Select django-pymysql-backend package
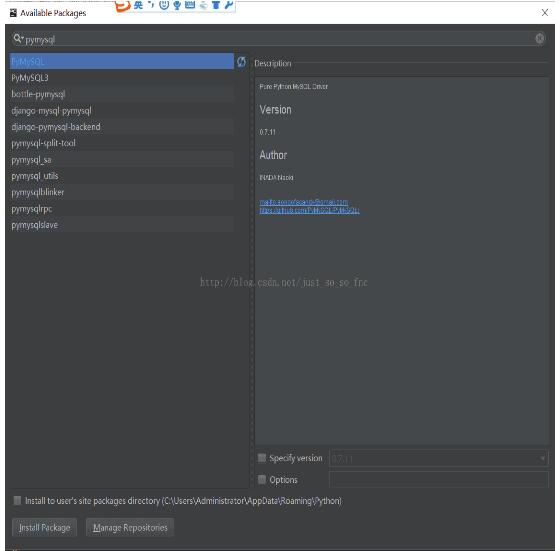The height and width of the screenshot is (551, 560). (x=122, y=127)
